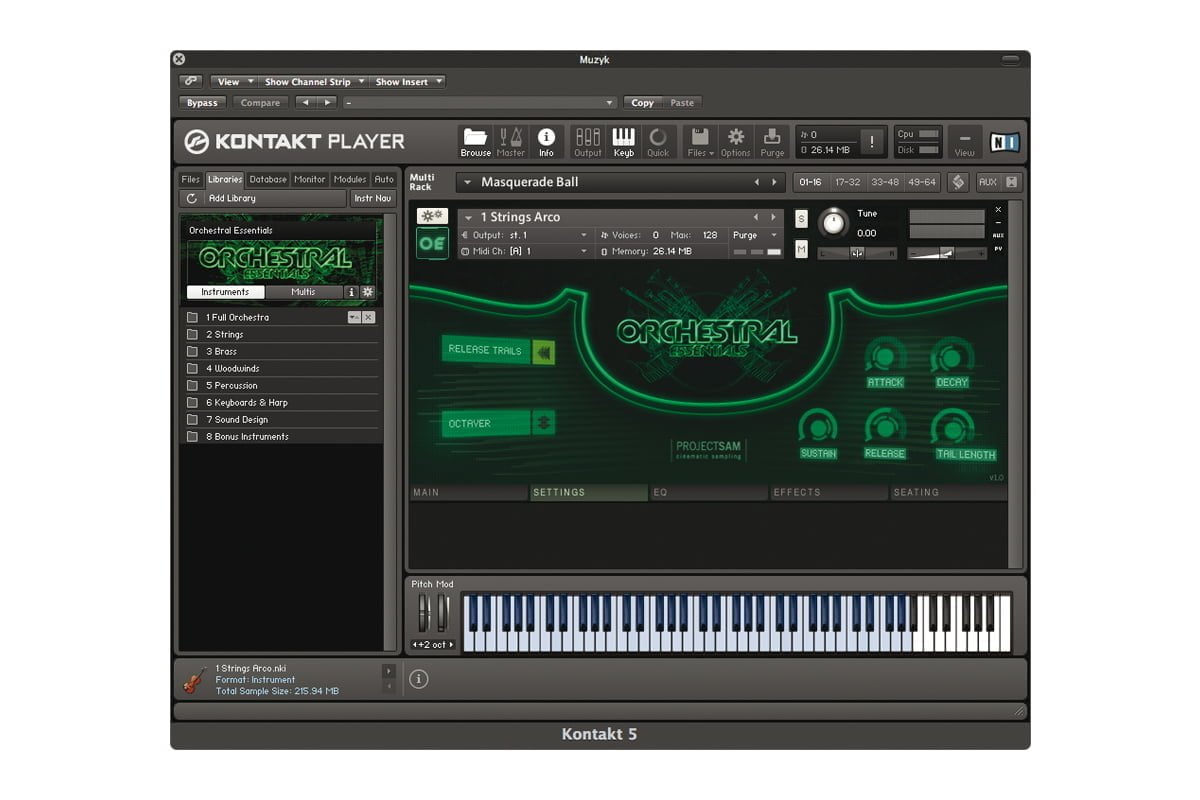Close the 1 Strings Arco instrument
This screenshot has width=1200, height=800.
pyautogui.click(x=998, y=210)
